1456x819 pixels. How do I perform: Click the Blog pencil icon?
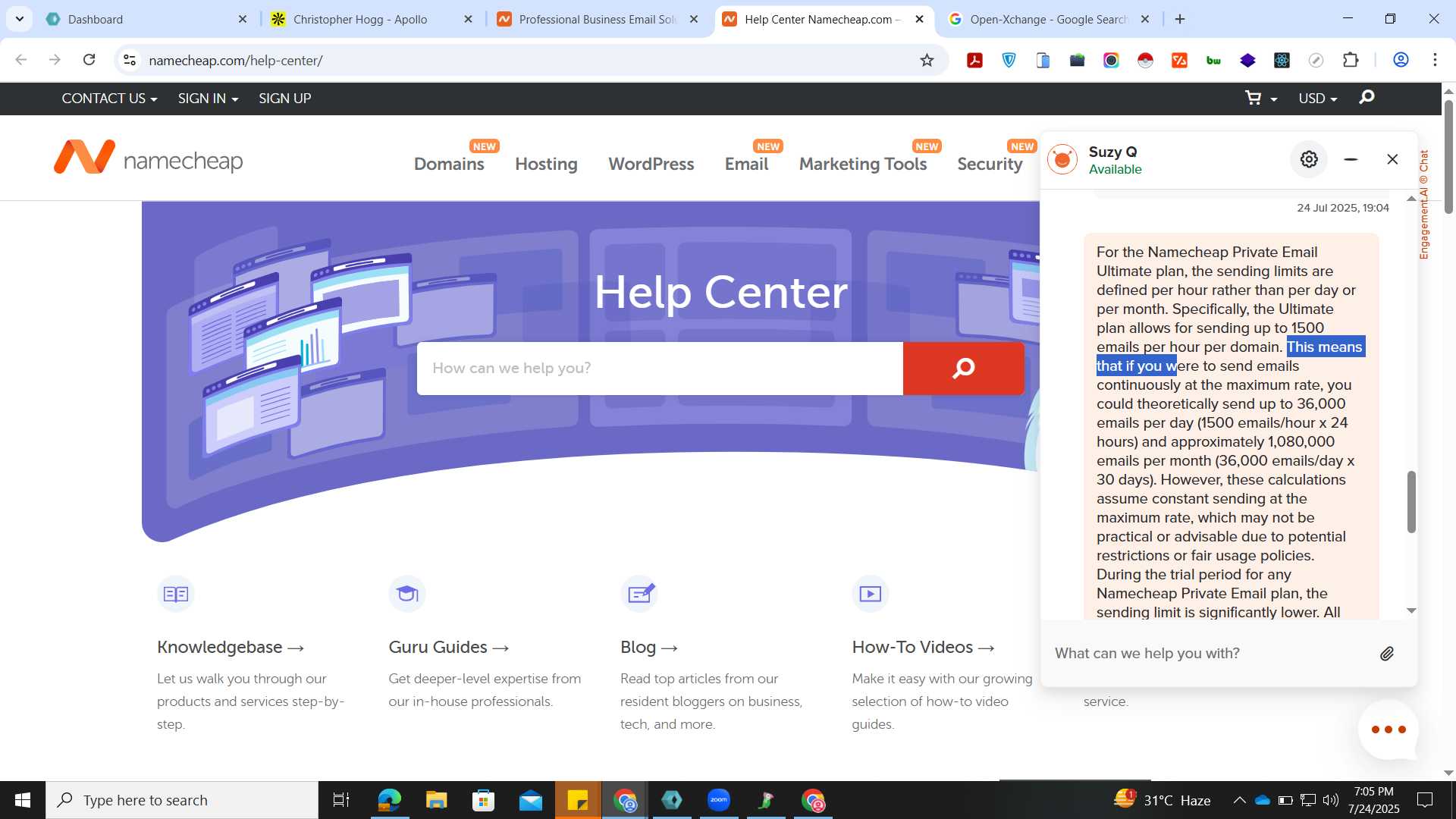[639, 594]
